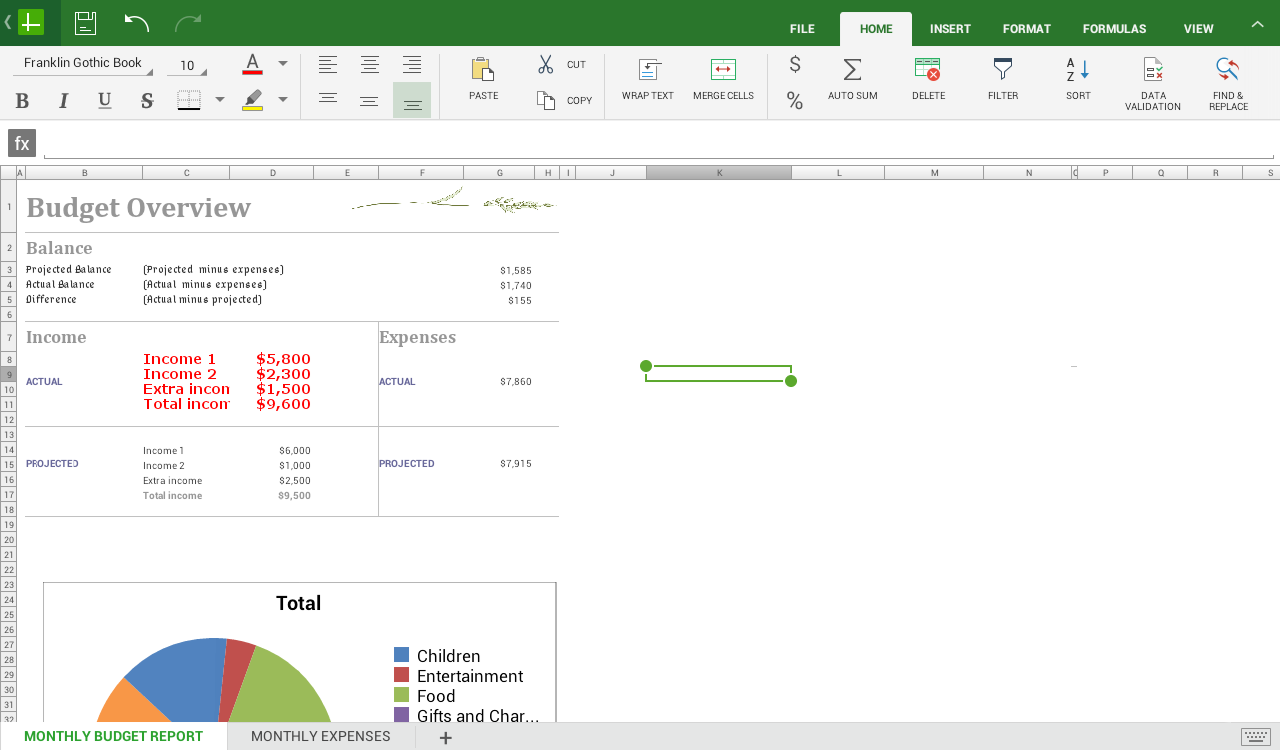Align text center horizontally
This screenshot has height=750, width=1280.
370,65
